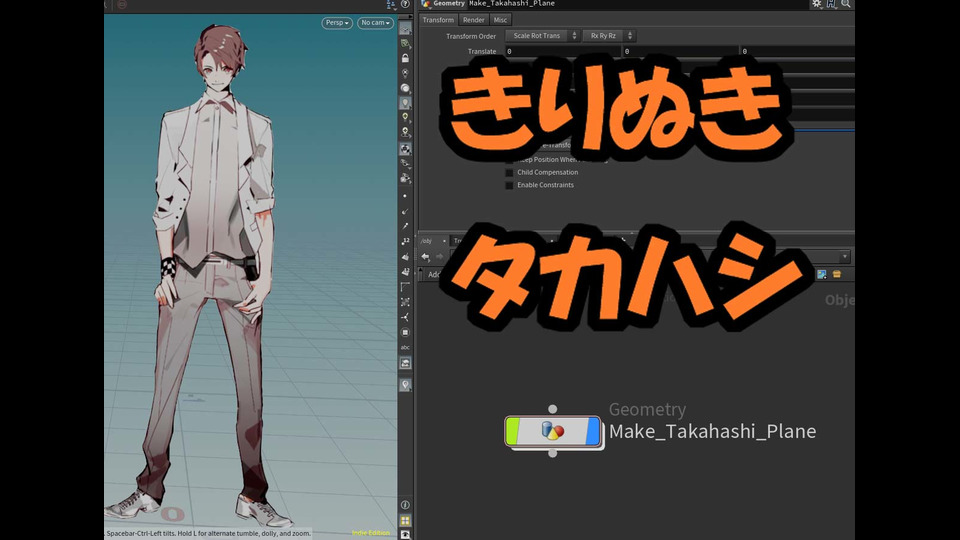This screenshot has width=960, height=540.
Task: Click the display point numbers icon
Action: click(x=405, y=241)
